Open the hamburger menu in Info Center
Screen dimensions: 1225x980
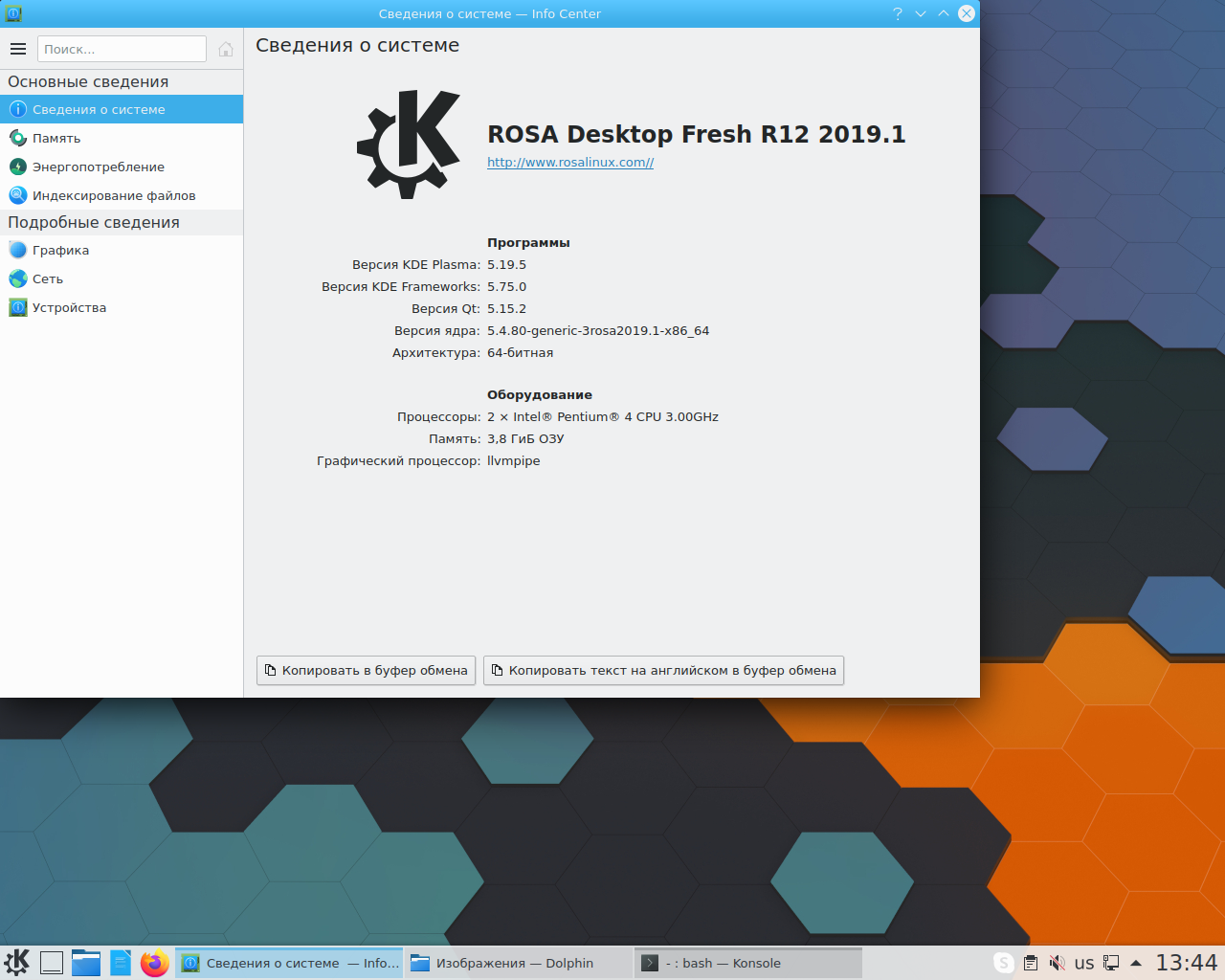pos(18,49)
